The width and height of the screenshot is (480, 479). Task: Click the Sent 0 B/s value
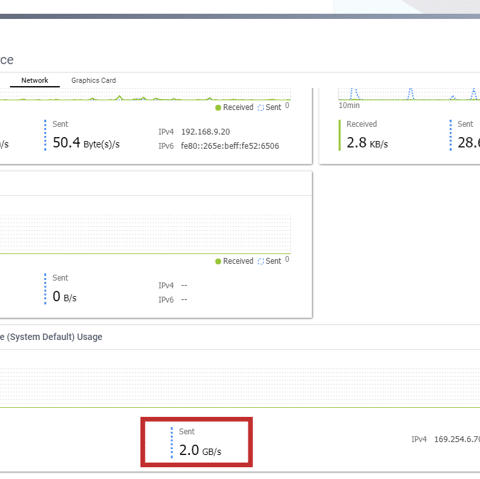click(64, 296)
